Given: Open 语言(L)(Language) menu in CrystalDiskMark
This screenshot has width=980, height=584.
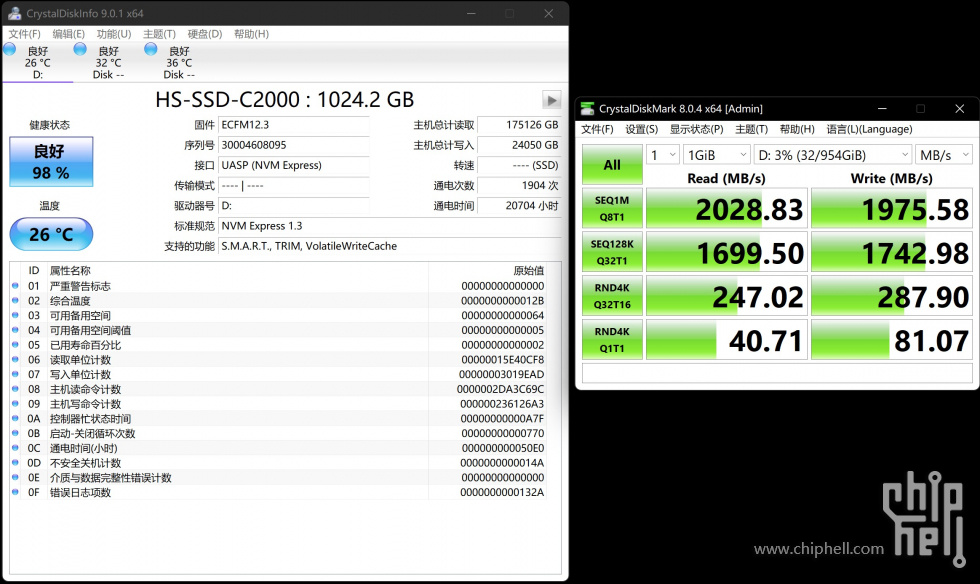Looking at the screenshot, I should [x=869, y=129].
